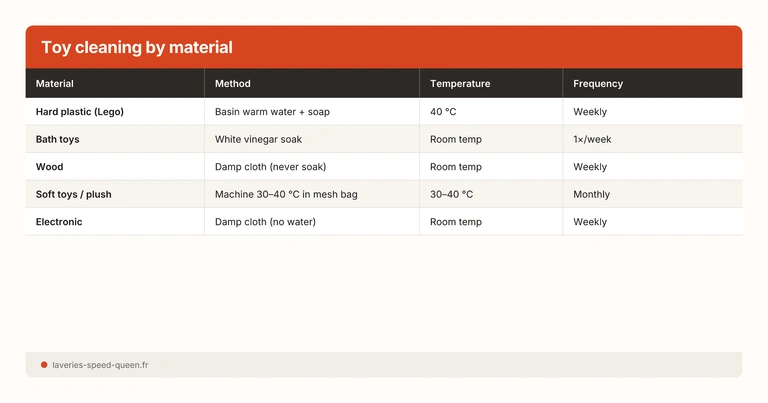Screen dimensions: 768x403
Task: Select the Wood material cell
Action: [x=50, y=167]
